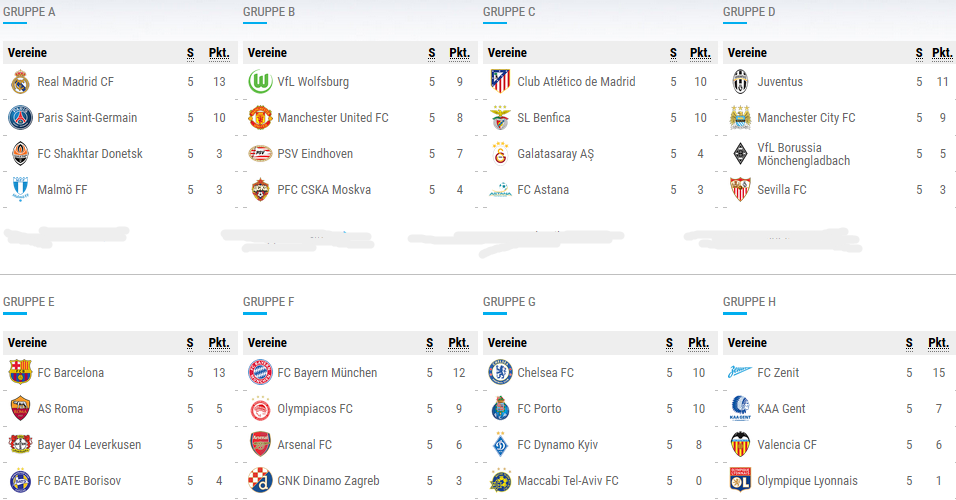Click the Real Madrid CF crest
The width and height of the screenshot is (956, 500).
click(20, 82)
